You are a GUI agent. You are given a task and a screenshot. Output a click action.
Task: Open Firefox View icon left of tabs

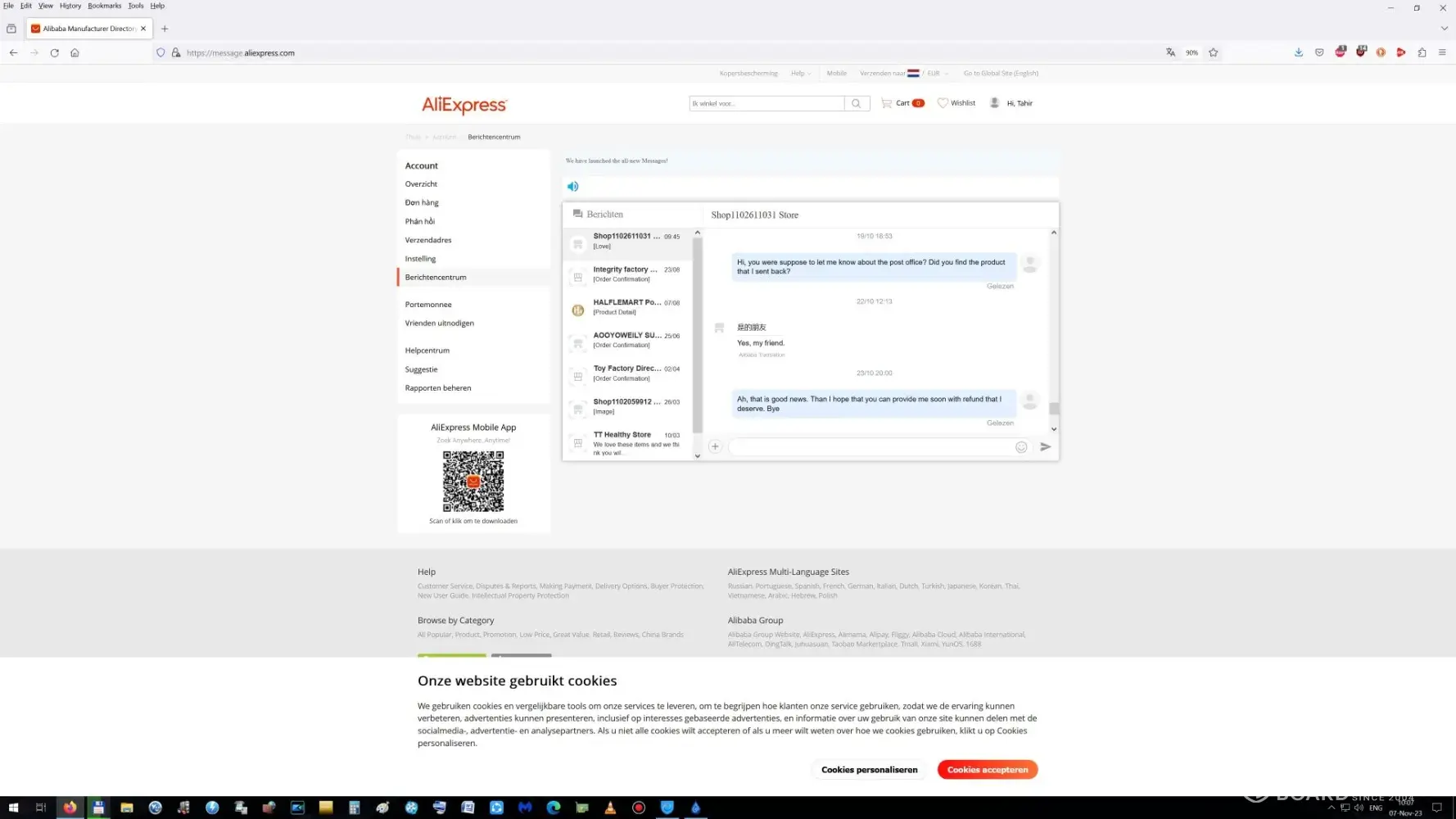[11, 29]
